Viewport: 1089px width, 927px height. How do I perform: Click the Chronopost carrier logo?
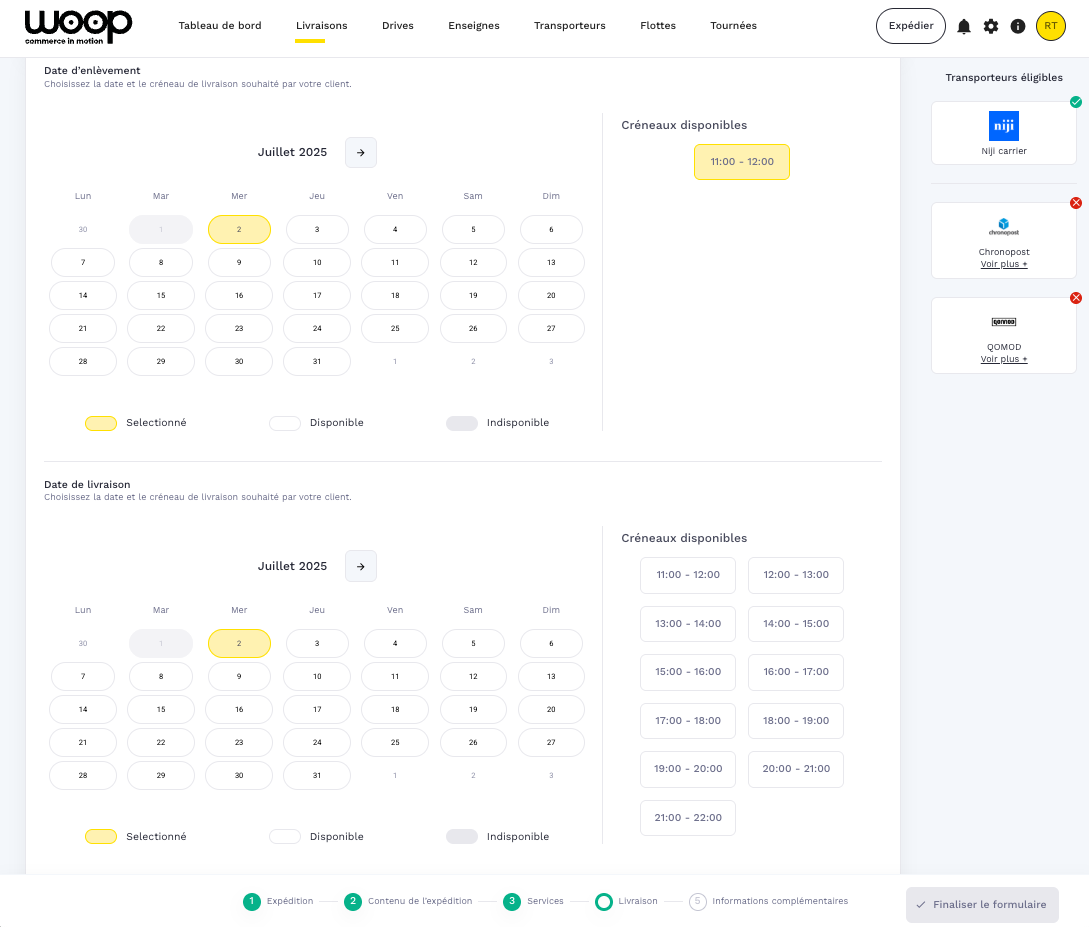(x=1003, y=226)
